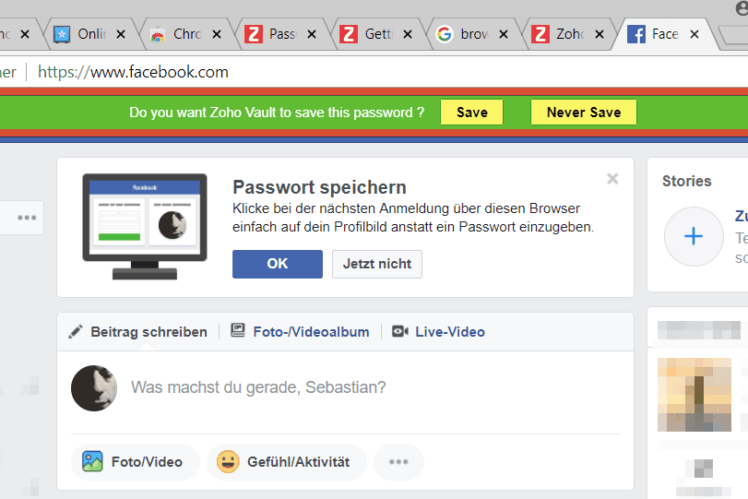Open left sidebar ellipsis options
Viewport: 748px width, 499px height.
[x=27, y=218]
